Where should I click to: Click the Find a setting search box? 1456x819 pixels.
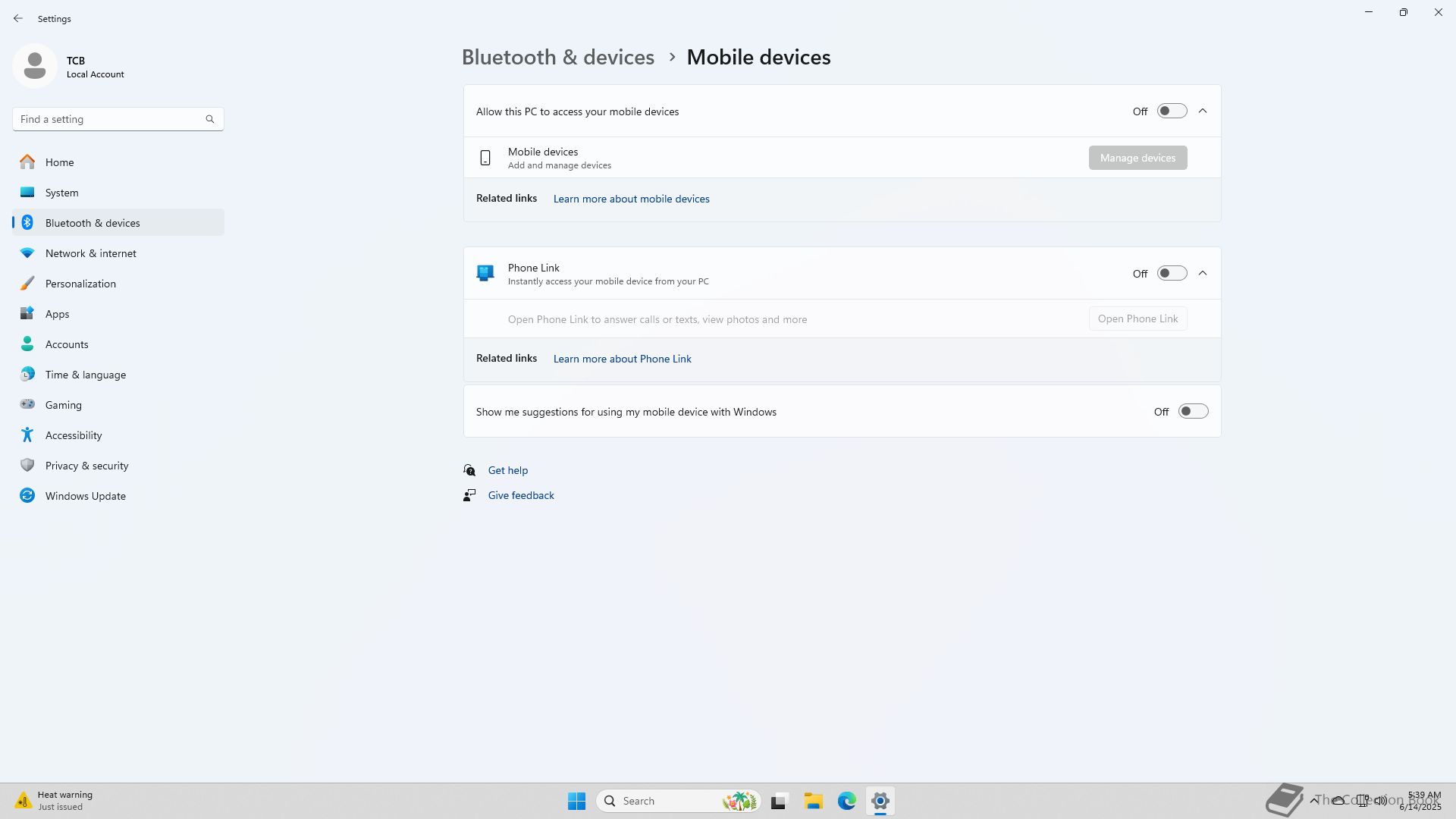point(110,119)
